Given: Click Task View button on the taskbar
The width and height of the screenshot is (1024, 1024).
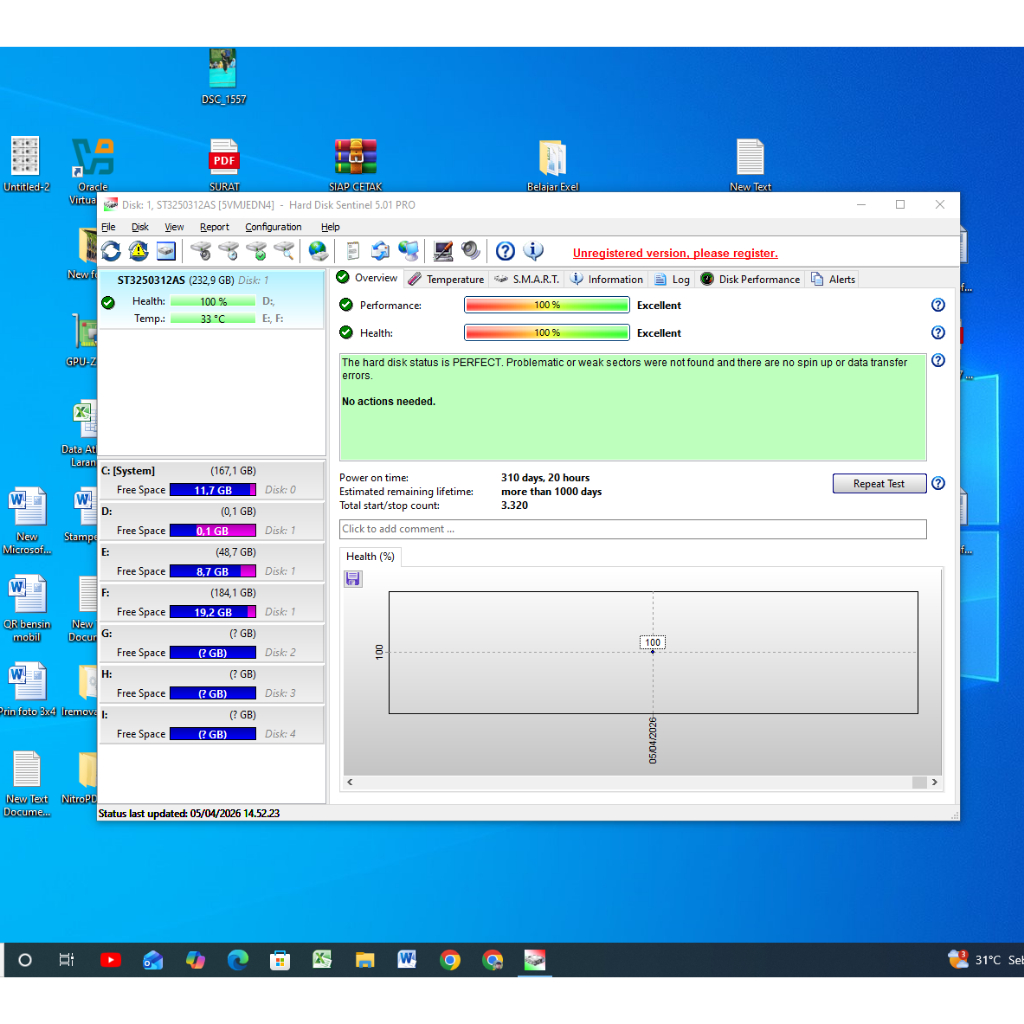Looking at the screenshot, I should [x=67, y=960].
